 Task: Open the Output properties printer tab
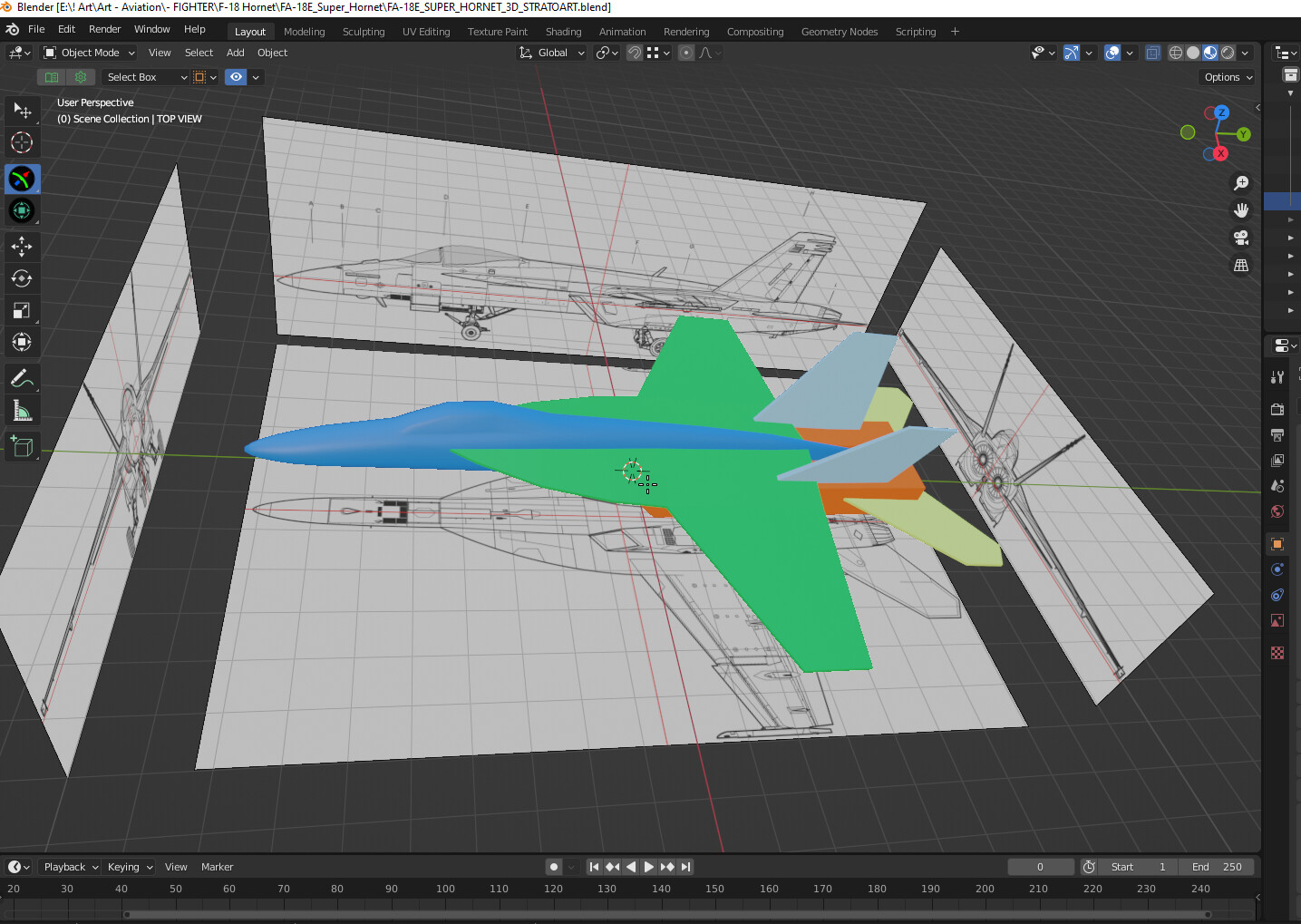point(1277,435)
